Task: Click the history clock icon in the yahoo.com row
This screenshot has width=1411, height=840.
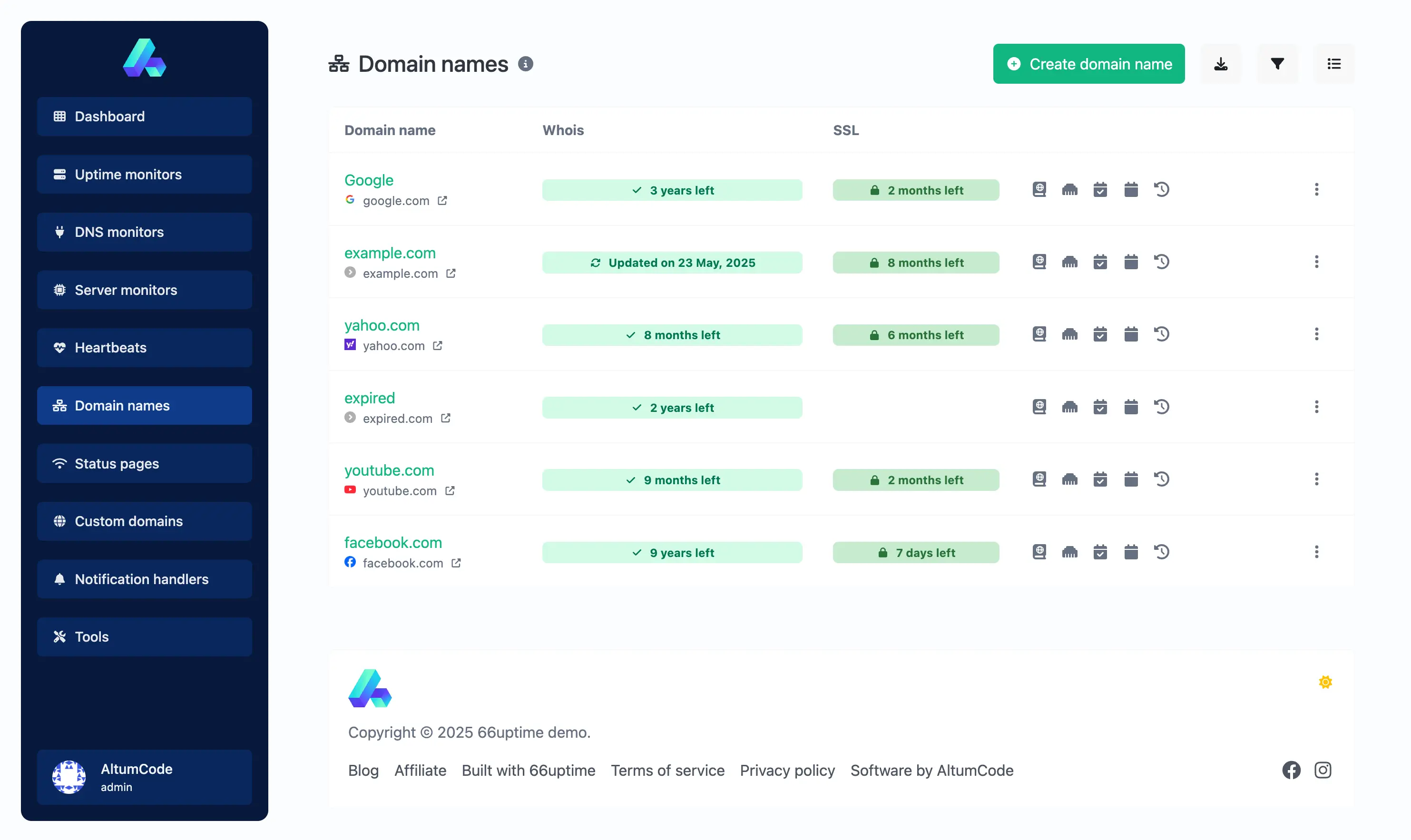Action: (1161, 334)
